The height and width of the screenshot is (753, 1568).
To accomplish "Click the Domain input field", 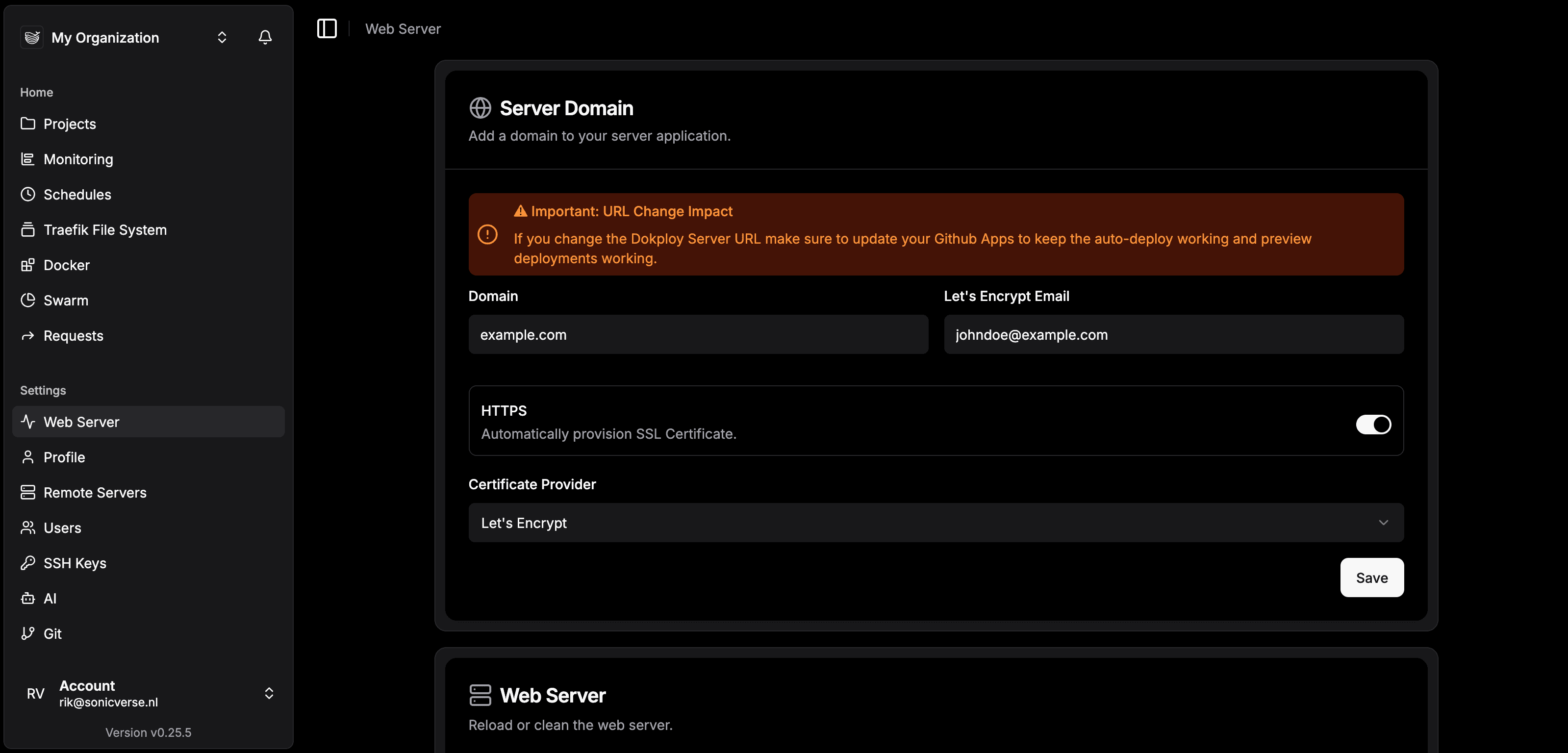I will [x=698, y=335].
